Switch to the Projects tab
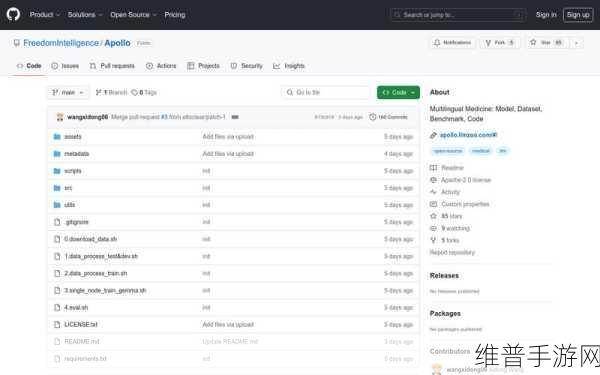 tap(203, 66)
